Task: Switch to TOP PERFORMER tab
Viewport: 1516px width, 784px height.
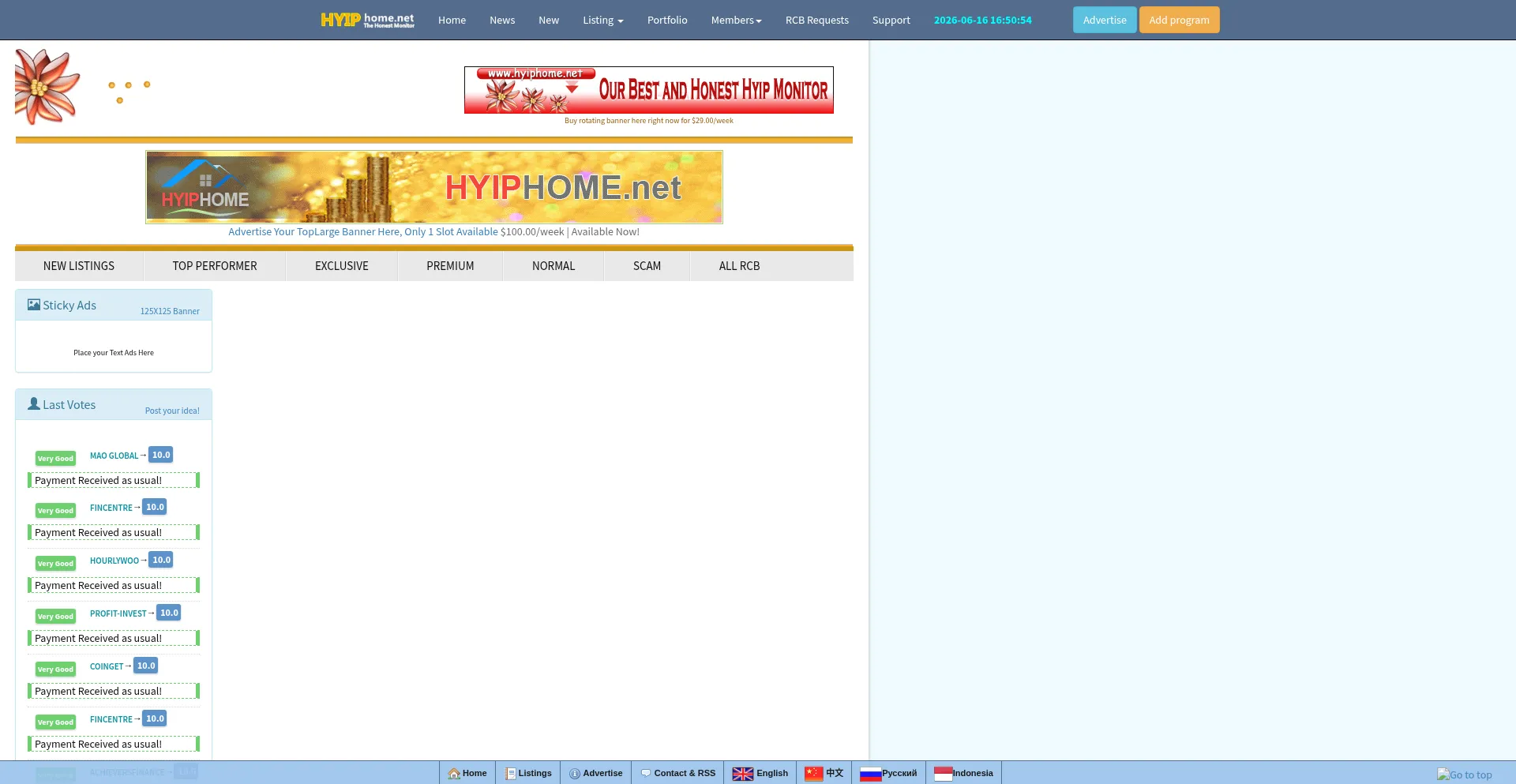Action: pyautogui.click(x=215, y=266)
